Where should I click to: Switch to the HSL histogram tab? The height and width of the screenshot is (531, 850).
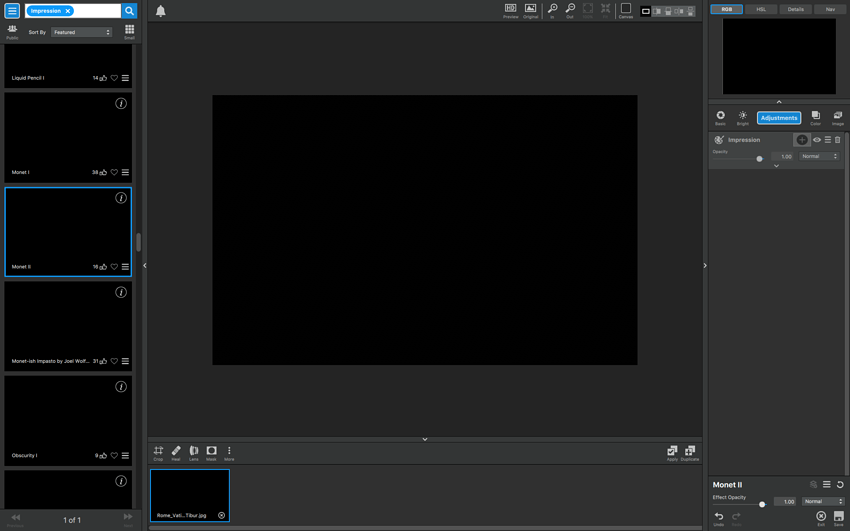(x=761, y=9)
